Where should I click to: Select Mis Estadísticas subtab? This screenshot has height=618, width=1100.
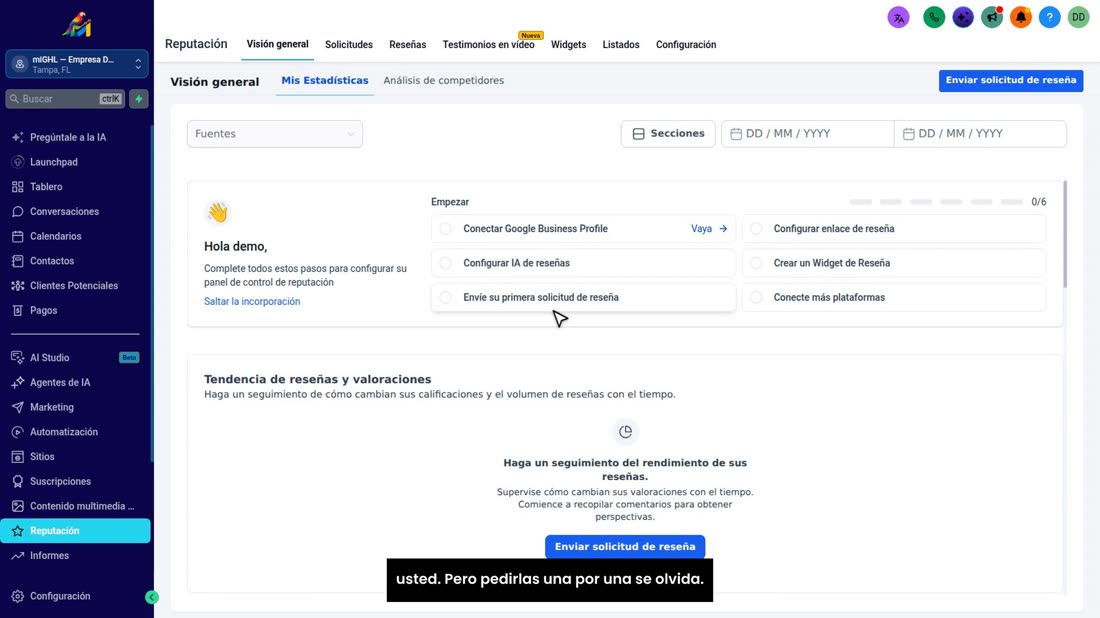coord(325,81)
